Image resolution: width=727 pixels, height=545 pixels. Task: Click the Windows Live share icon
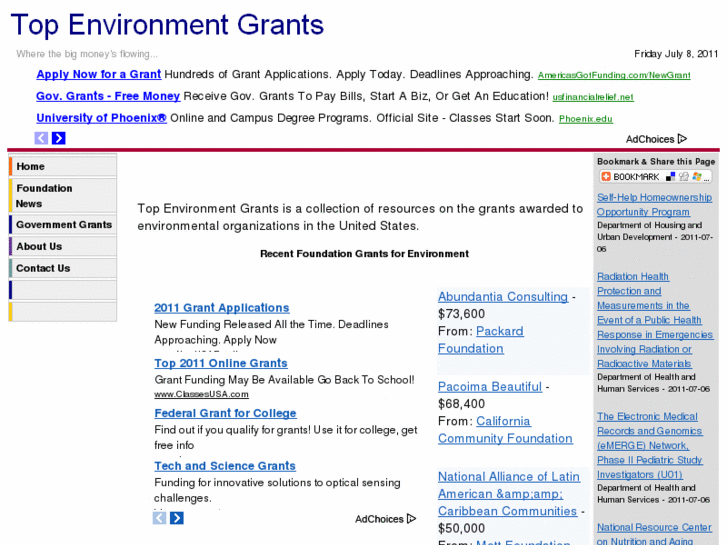pos(696,177)
